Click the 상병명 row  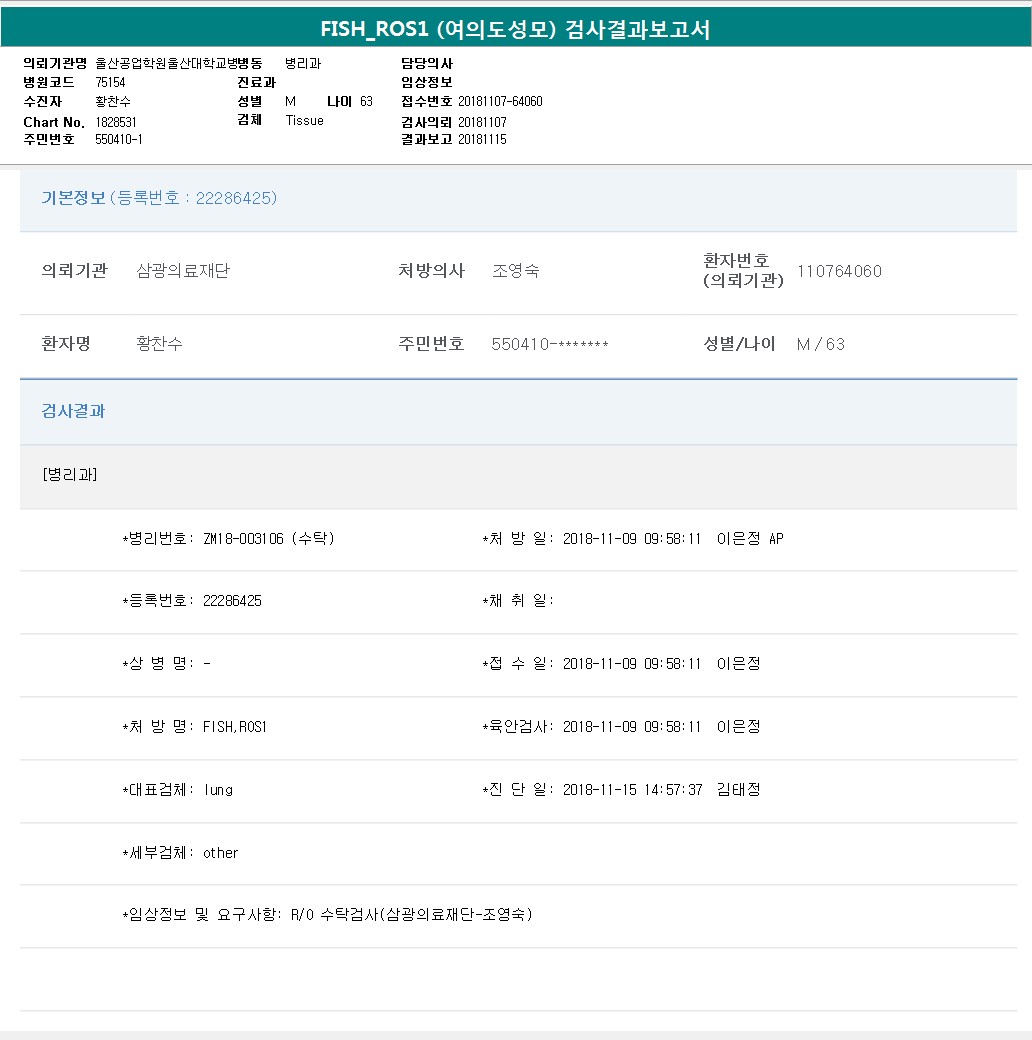pyautogui.click(x=166, y=663)
